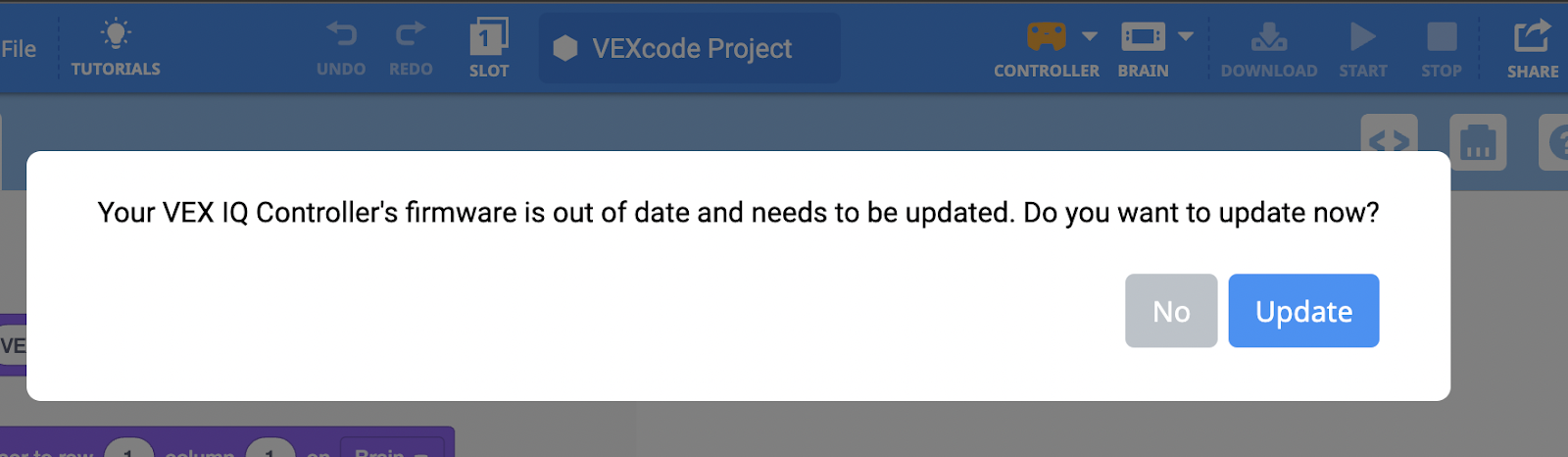This screenshot has height=457, width=1568.
Task: Click the blue Update button
Action: coord(1303,311)
